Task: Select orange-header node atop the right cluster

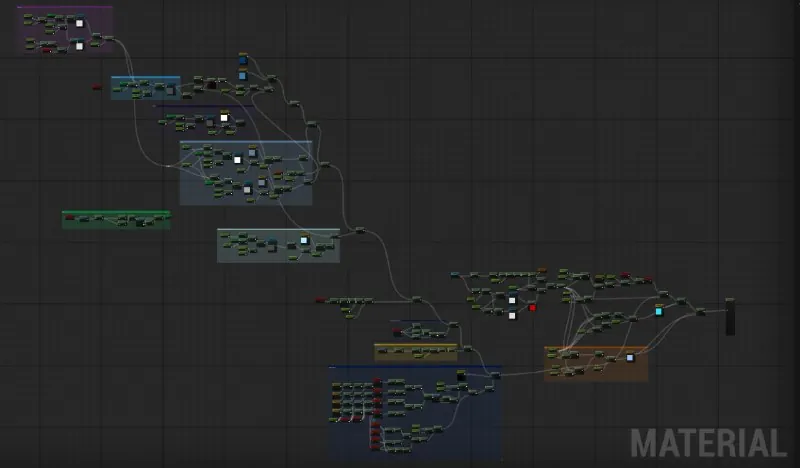Action: (542, 270)
